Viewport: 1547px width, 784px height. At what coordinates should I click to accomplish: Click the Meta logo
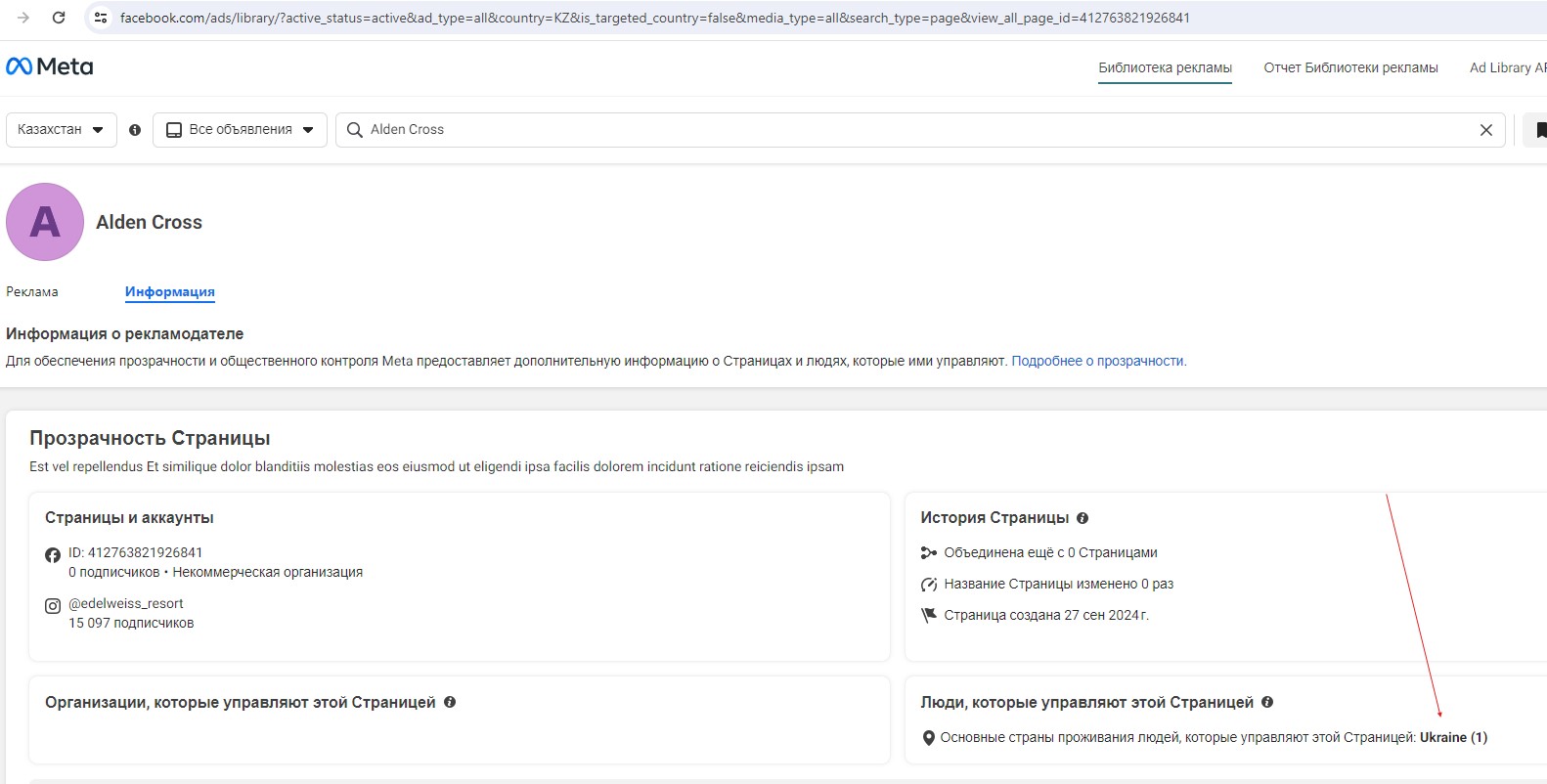click(50, 66)
